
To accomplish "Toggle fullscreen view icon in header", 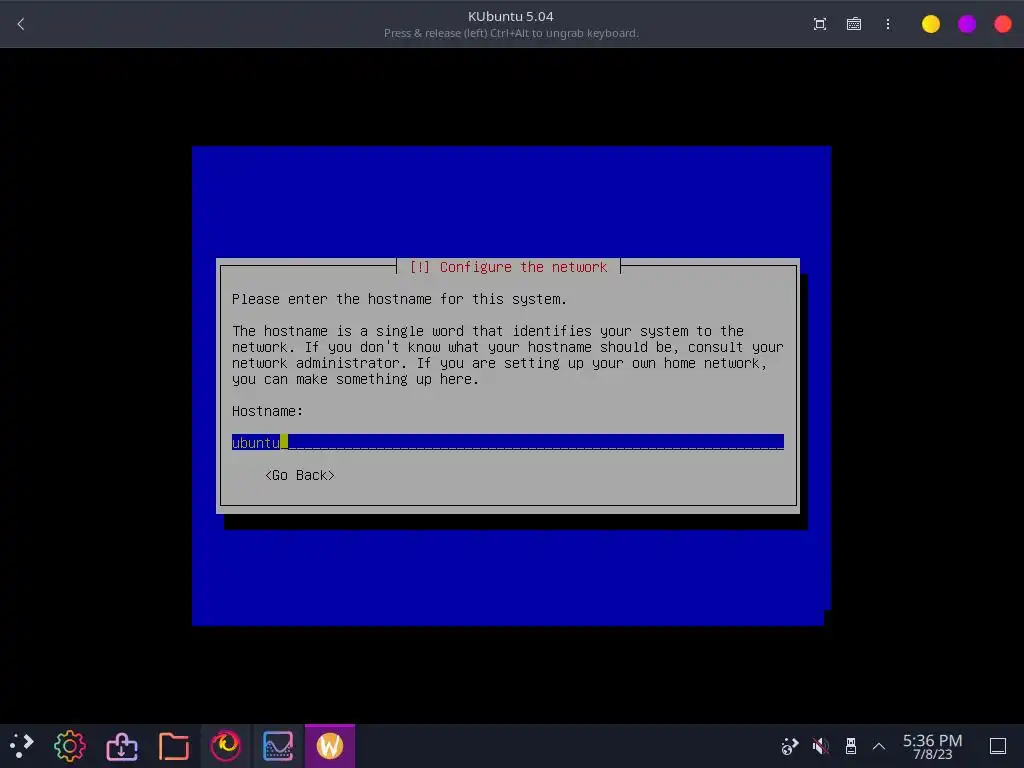I will pyautogui.click(x=820, y=24).
